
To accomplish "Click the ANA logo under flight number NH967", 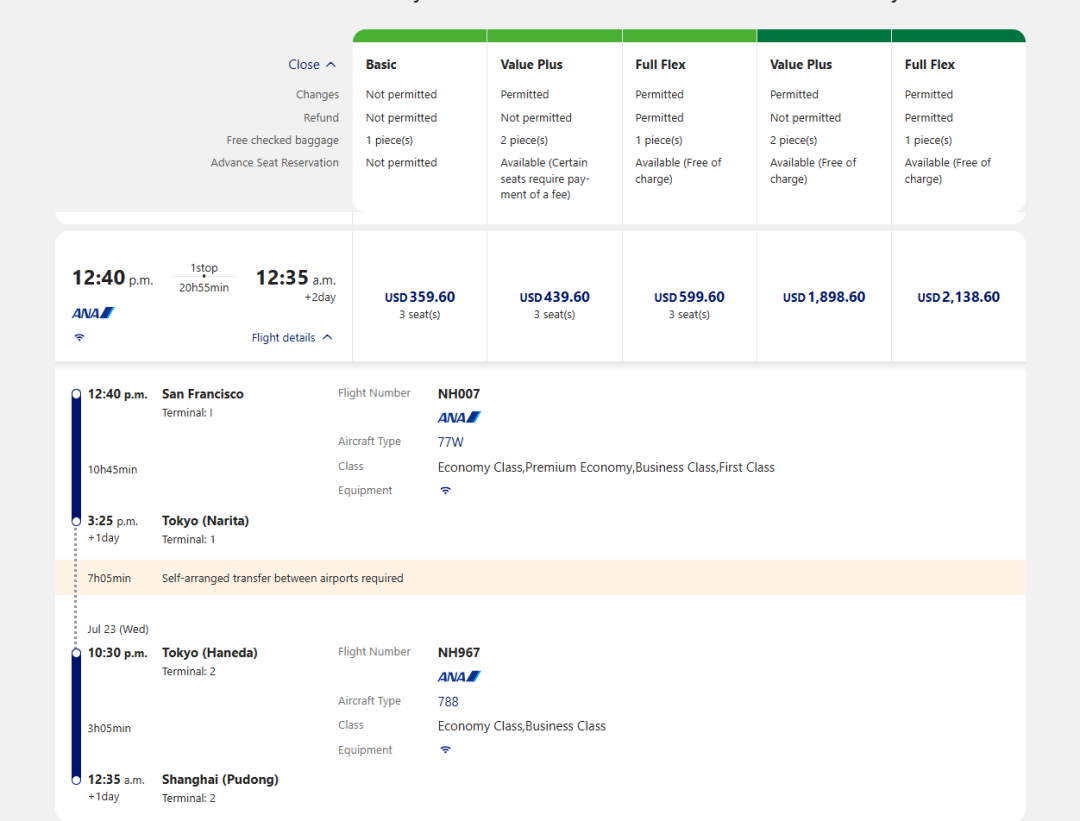I will [459, 677].
